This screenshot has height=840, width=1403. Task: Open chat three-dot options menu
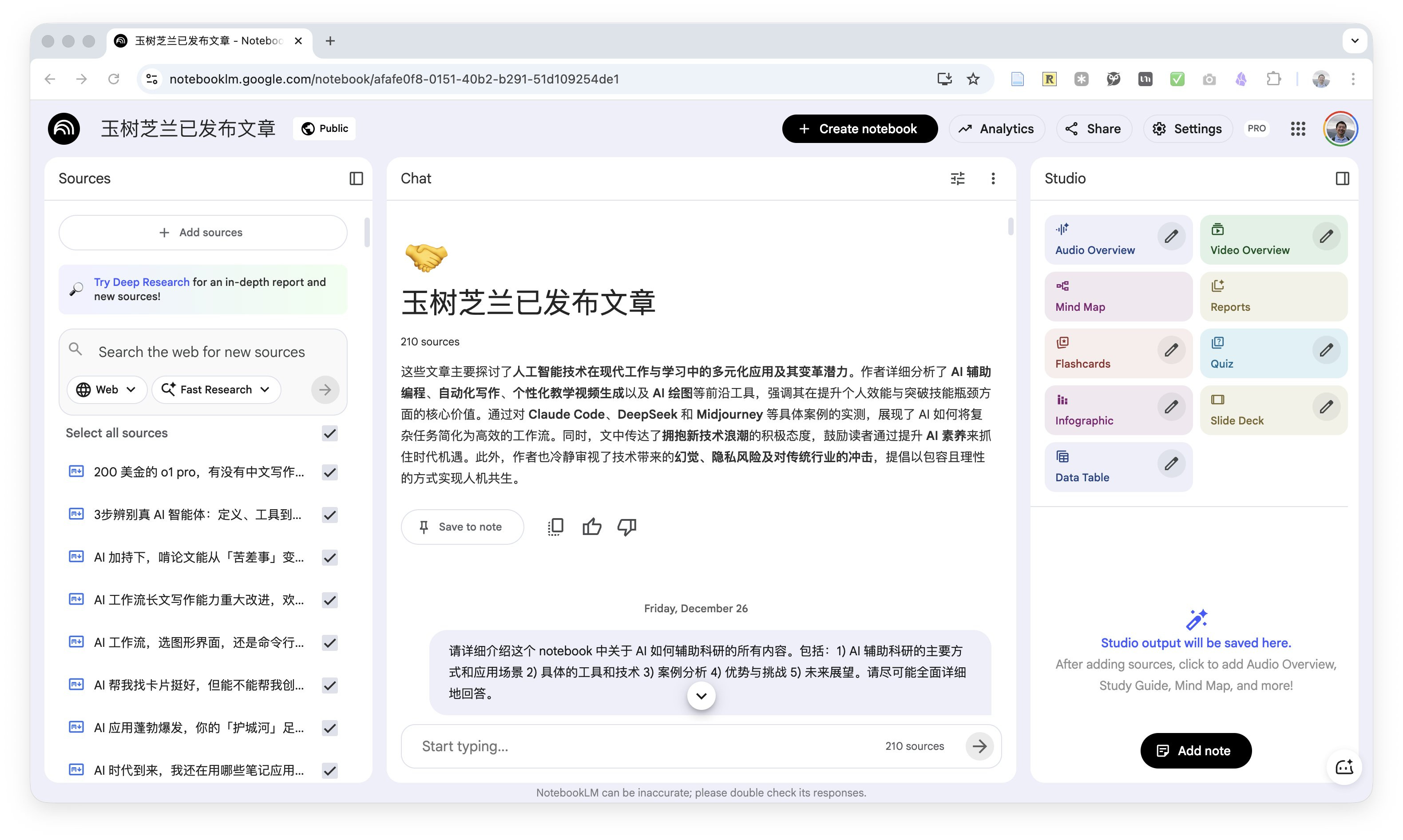pos(993,178)
